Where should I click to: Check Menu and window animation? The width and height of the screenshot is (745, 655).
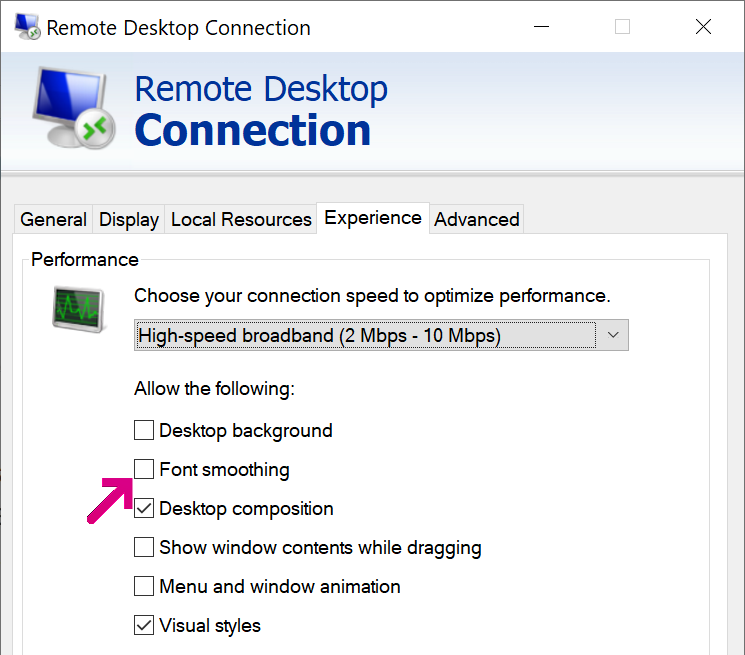coord(144,587)
